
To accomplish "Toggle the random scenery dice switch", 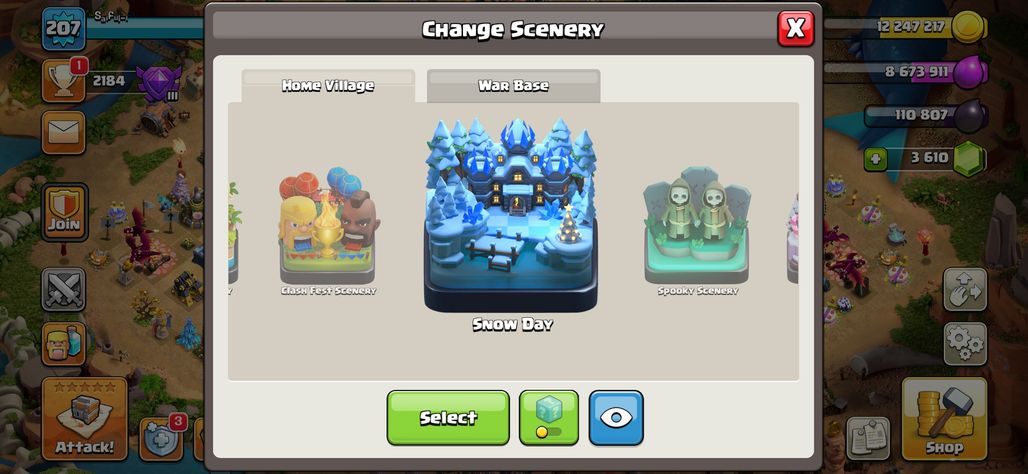I will pos(549,418).
